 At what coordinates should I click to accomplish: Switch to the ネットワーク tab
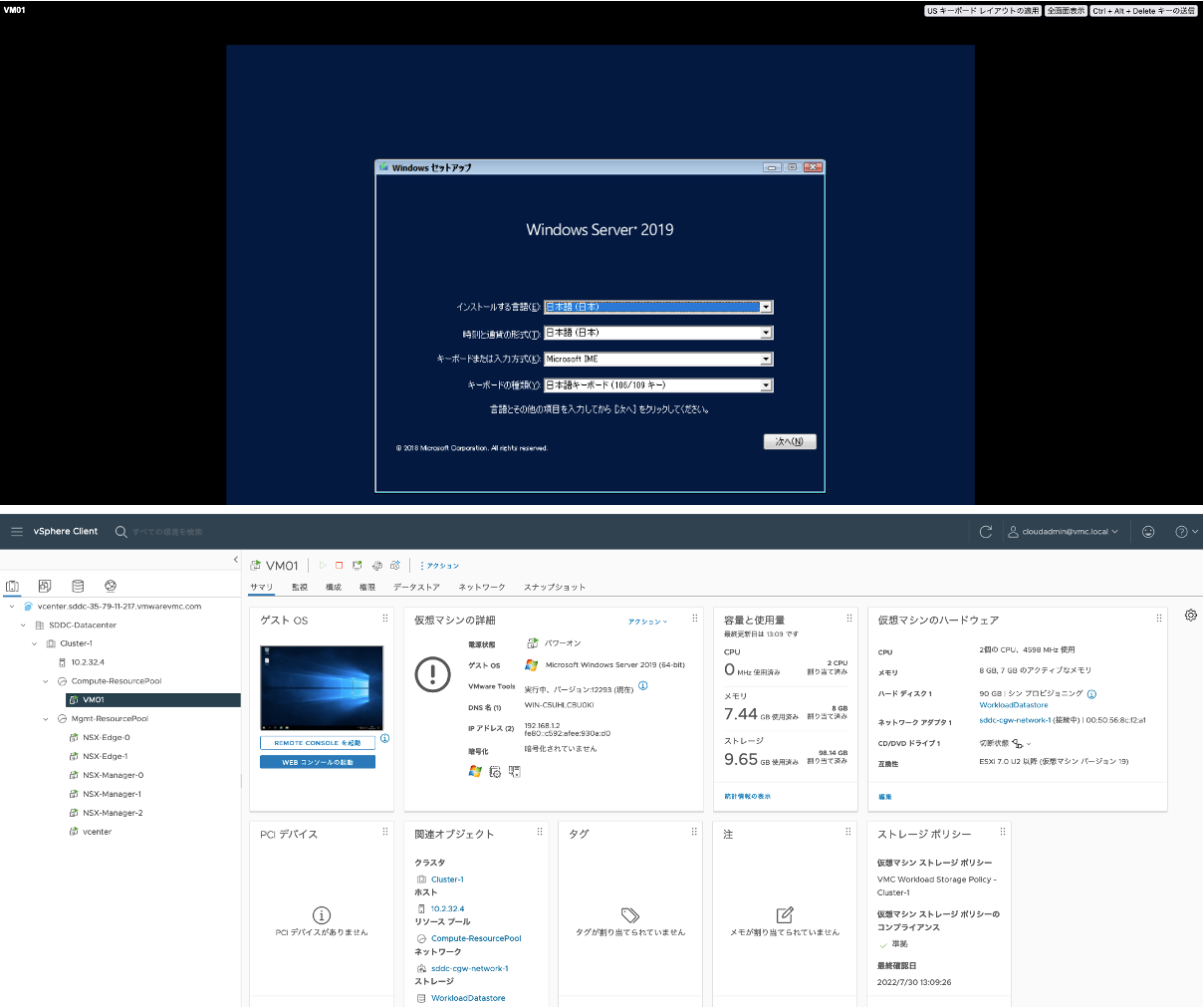tap(482, 588)
